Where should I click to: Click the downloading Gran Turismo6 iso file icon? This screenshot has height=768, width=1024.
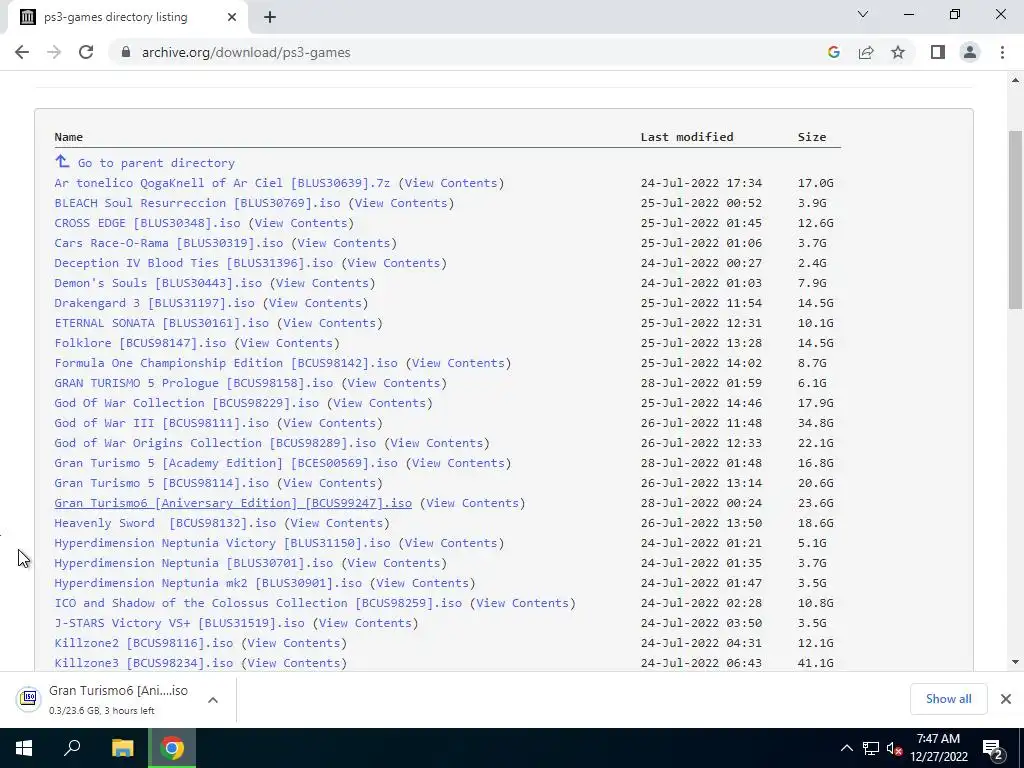[x=29, y=699]
